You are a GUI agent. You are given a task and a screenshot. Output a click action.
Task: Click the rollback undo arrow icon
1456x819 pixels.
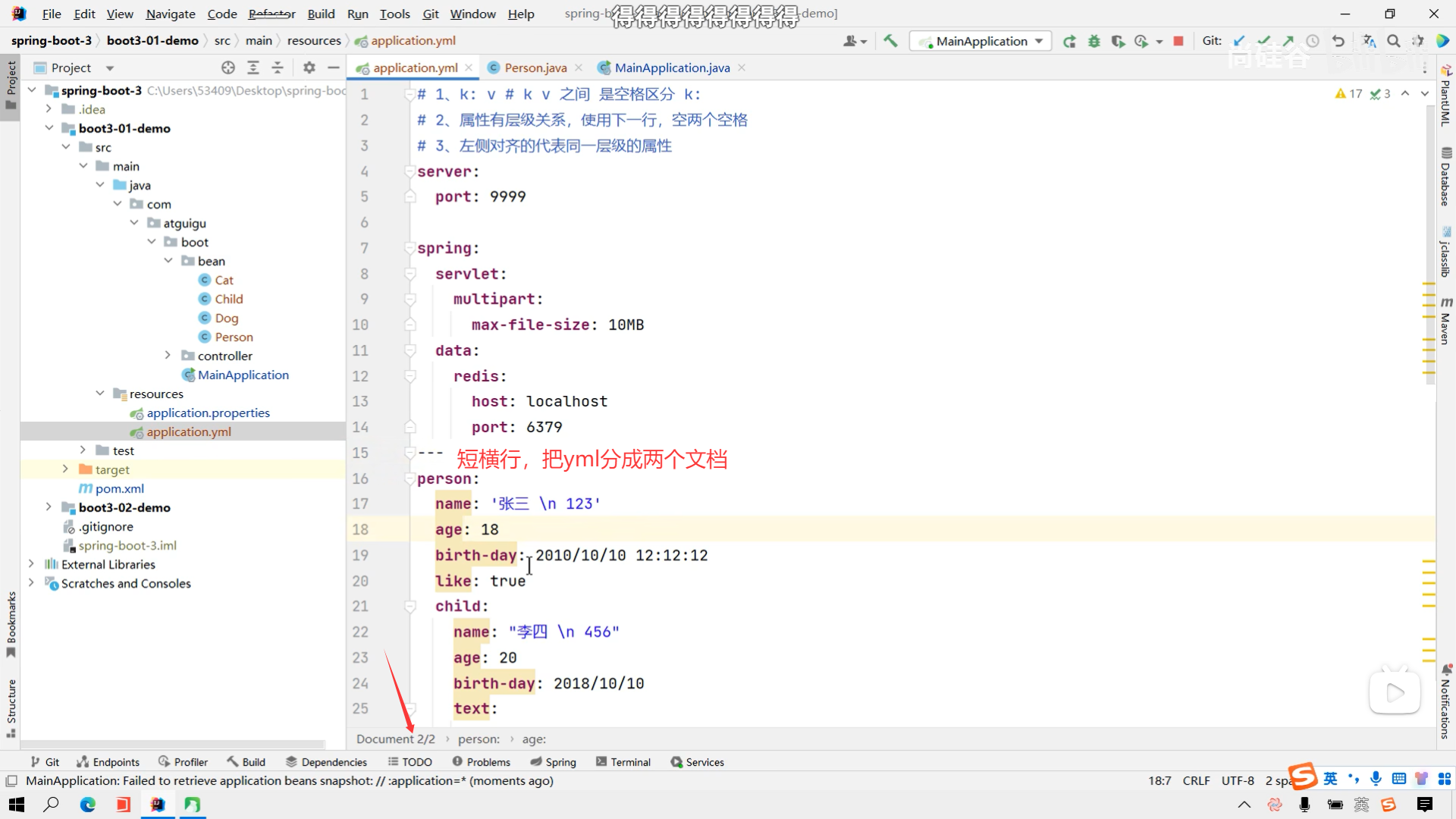1338,41
